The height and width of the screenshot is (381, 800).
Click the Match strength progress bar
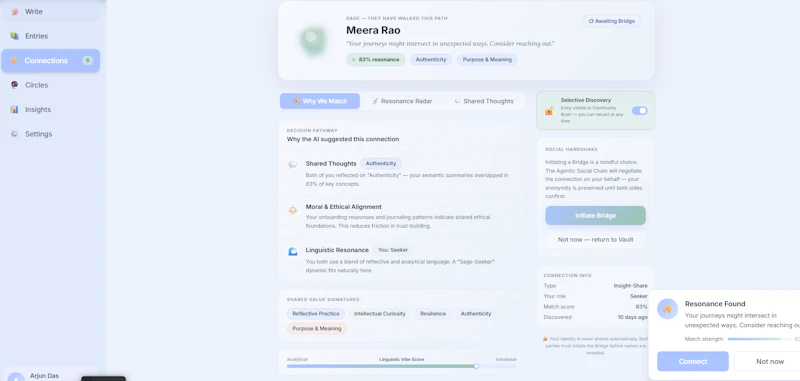click(759, 339)
